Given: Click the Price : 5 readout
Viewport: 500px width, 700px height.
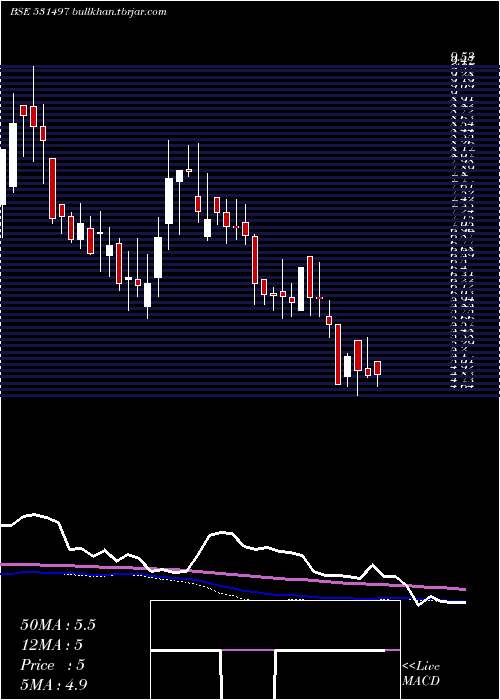Looking at the screenshot, I should pos(53,665).
